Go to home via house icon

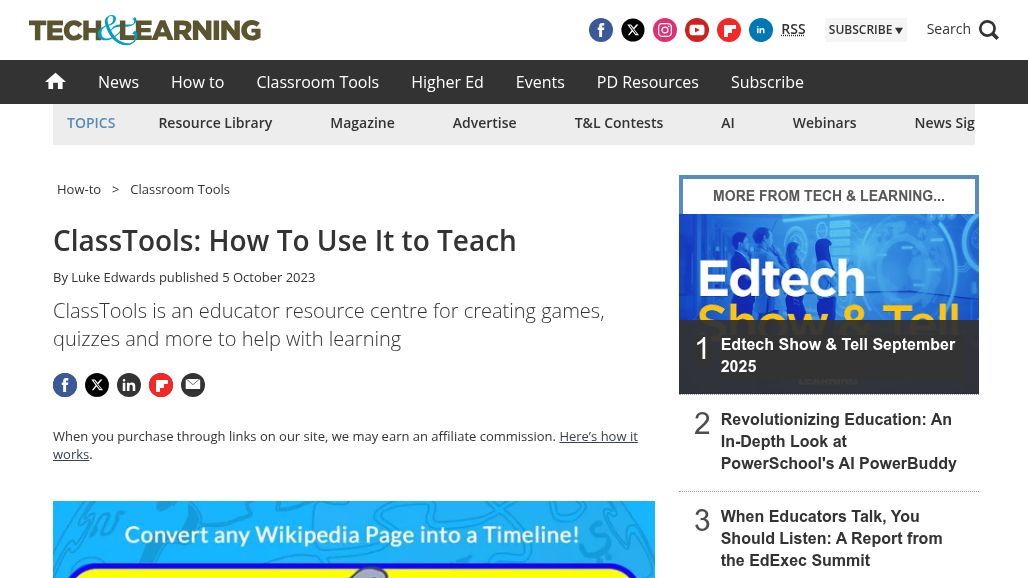[56, 81]
